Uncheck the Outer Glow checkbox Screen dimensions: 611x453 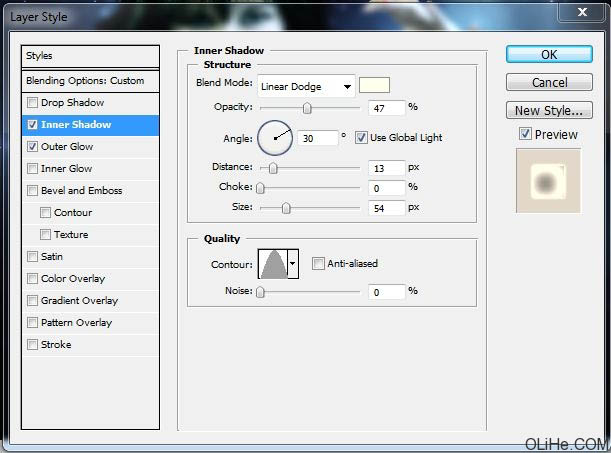tap(34, 147)
